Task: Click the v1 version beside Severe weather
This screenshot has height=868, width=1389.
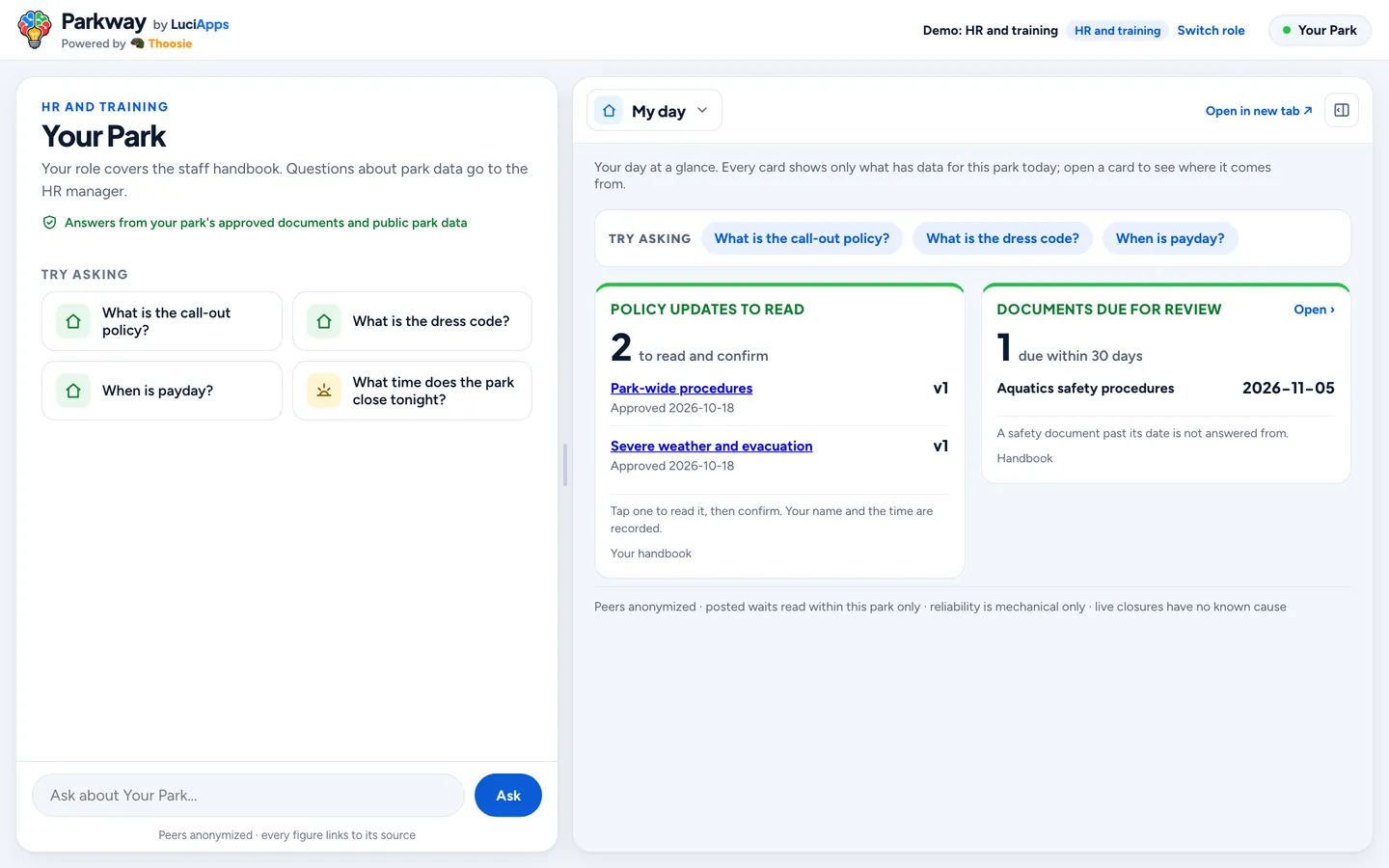Action: point(940,446)
